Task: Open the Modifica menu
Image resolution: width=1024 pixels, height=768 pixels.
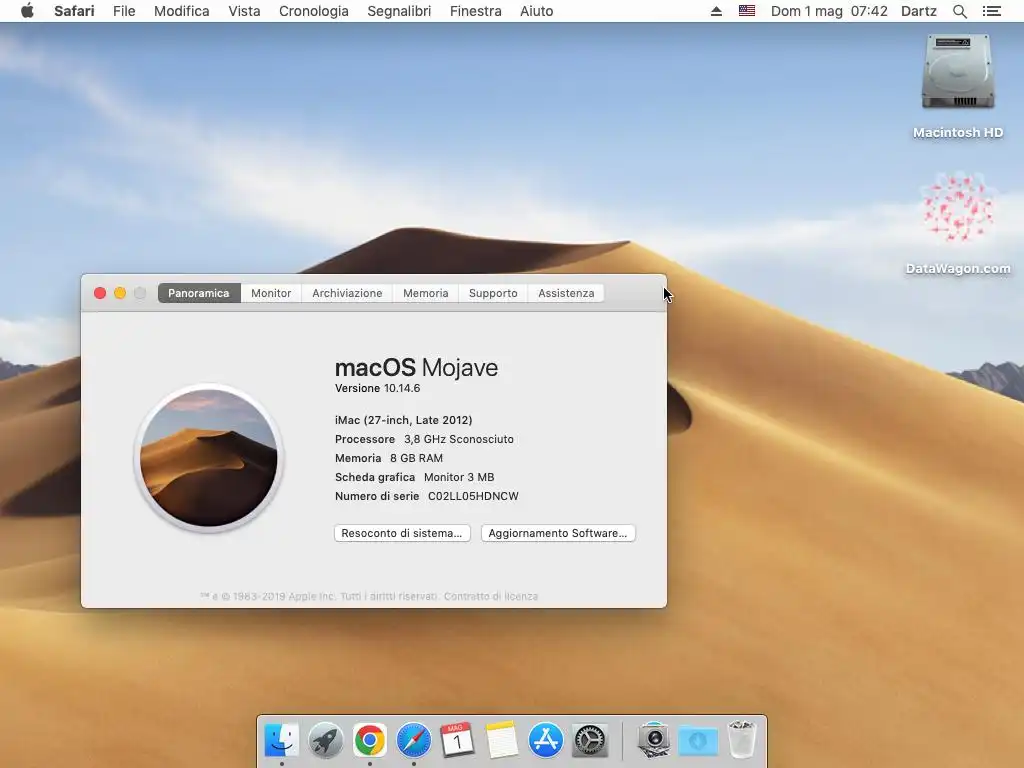Action: pyautogui.click(x=182, y=11)
